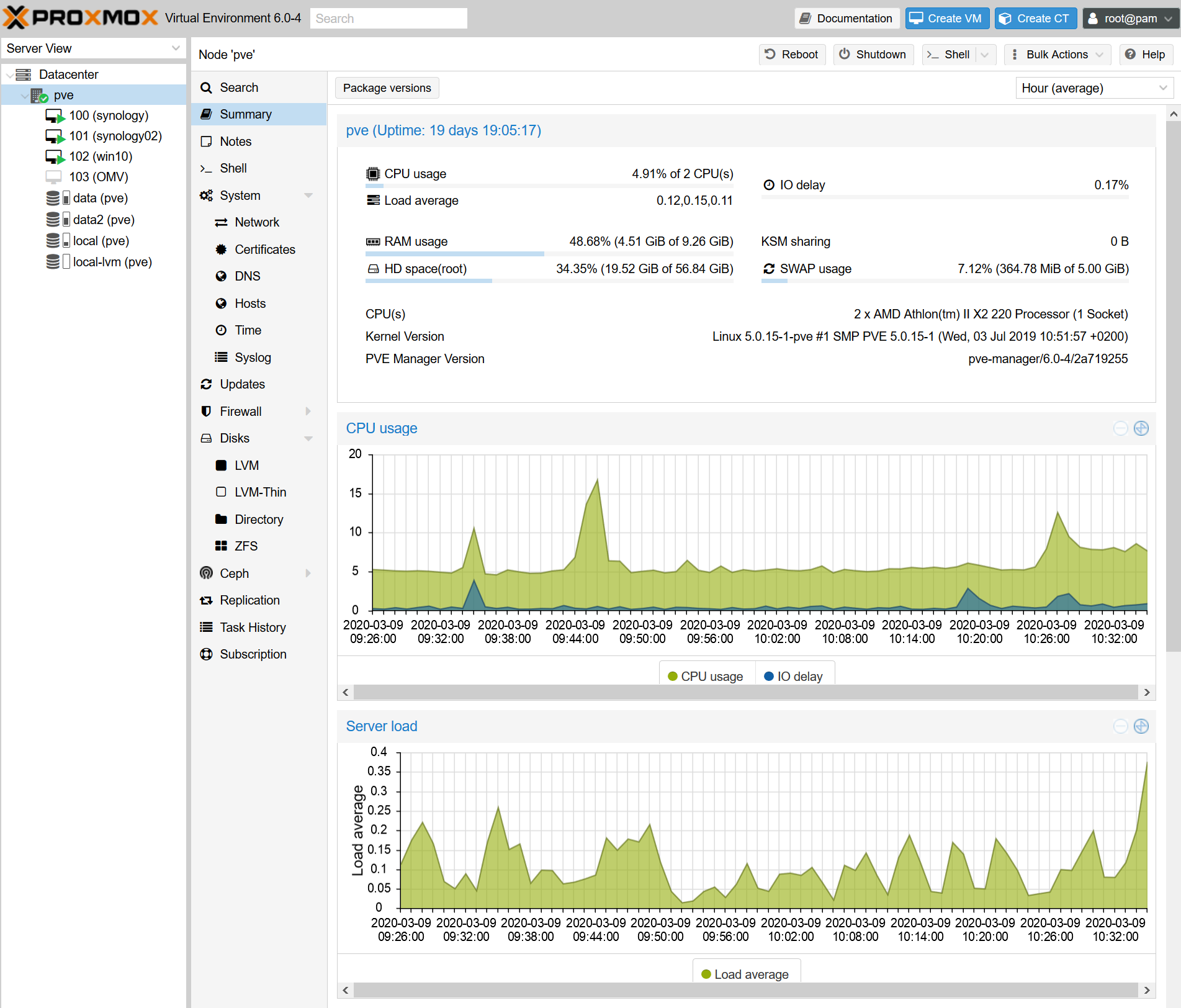Open Network settings
The width and height of the screenshot is (1181, 1008).
(259, 222)
